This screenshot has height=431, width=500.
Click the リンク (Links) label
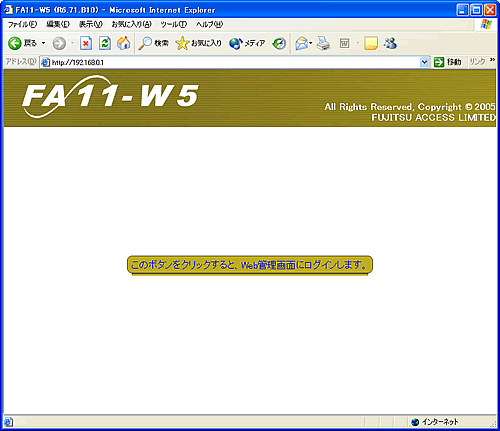477,62
